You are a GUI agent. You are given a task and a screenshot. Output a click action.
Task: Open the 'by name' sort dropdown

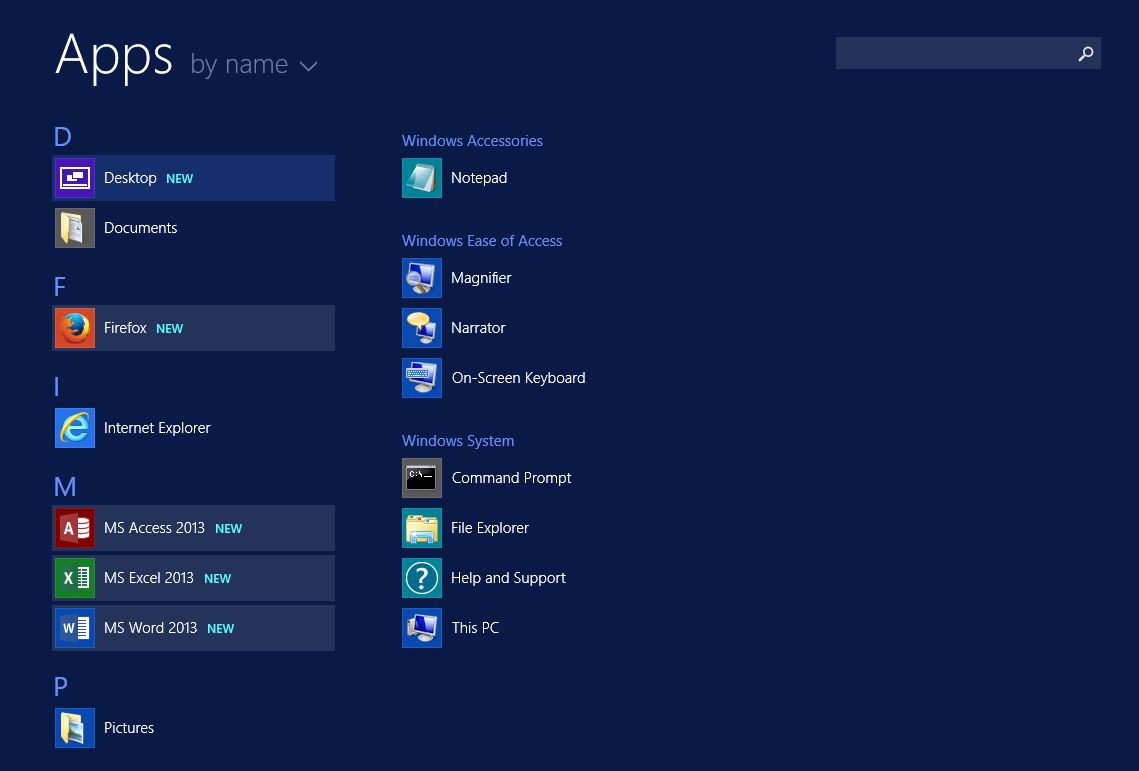click(239, 64)
